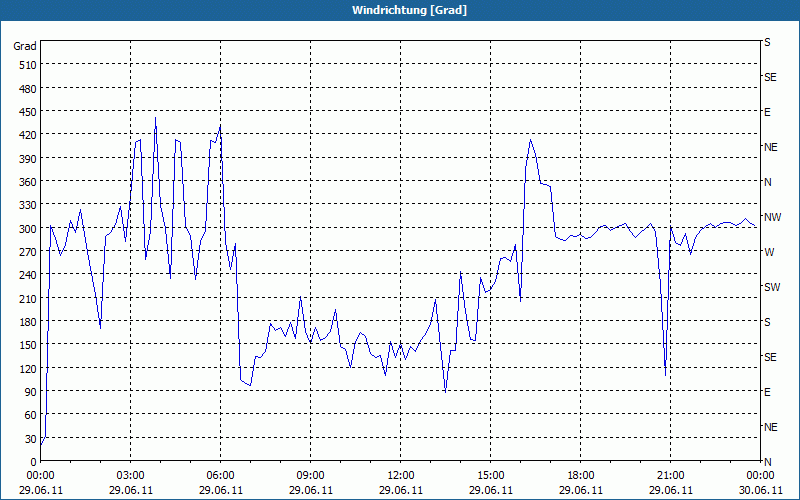
Task: Click the 360 y-axis value
Action: click(x=28, y=182)
